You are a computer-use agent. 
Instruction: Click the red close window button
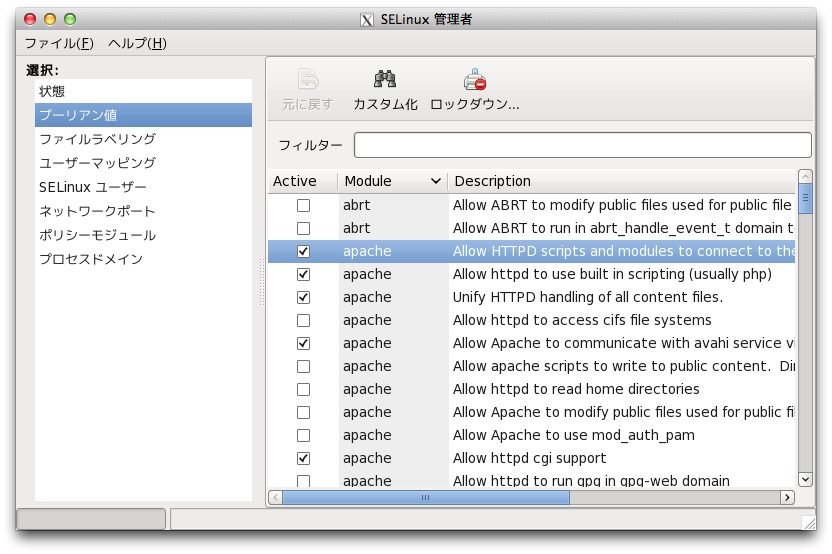[x=30, y=19]
